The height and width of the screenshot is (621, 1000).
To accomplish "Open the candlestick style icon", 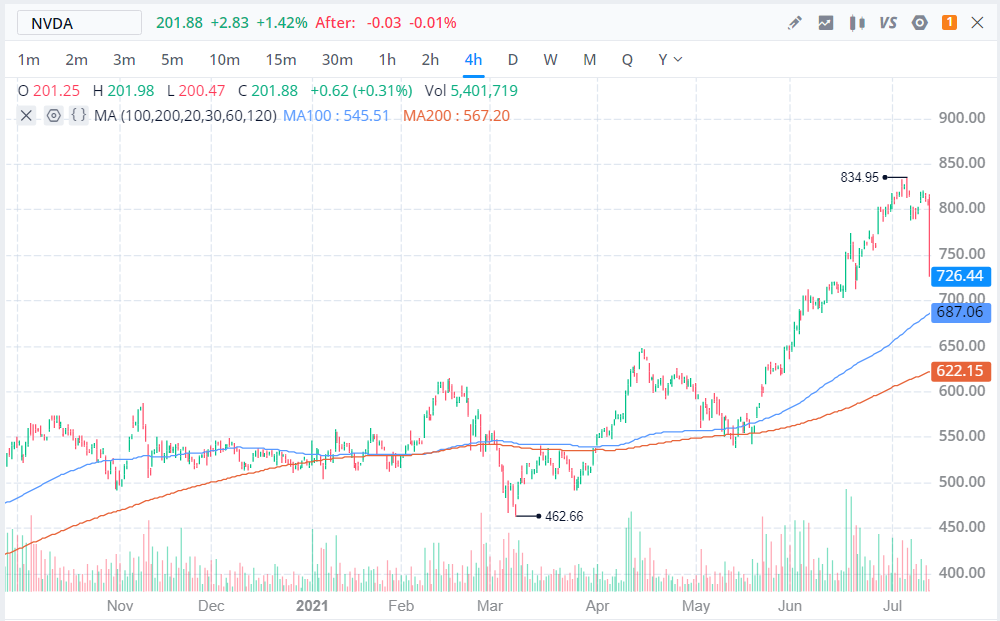I will [857, 23].
